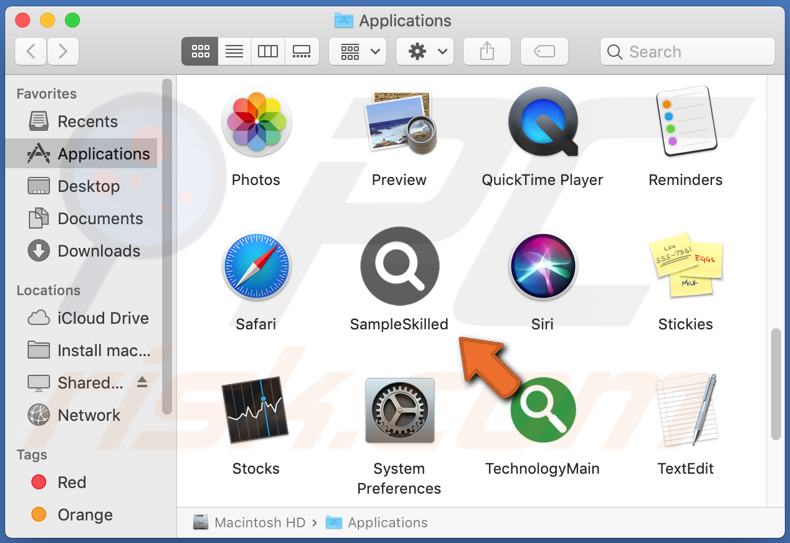Click the sidebar scrollbar
Screen dimensions: 790x543
[167, 247]
